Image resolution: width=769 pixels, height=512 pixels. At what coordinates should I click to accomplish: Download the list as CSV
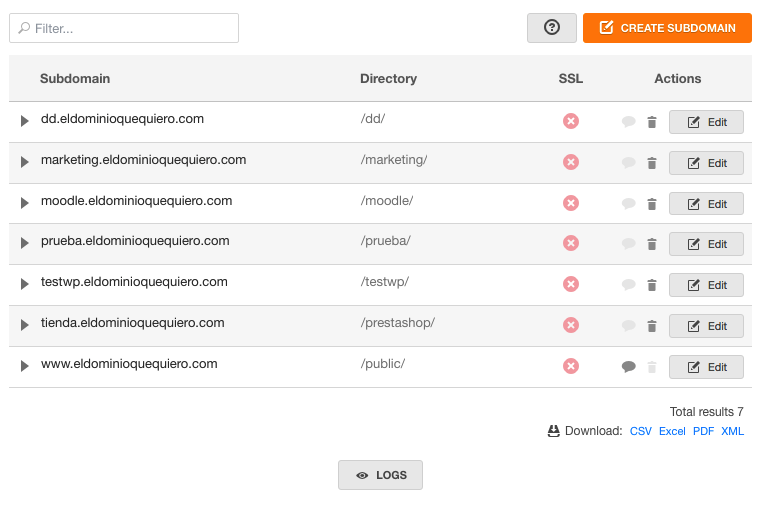pyautogui.click(x=641, y=431)
